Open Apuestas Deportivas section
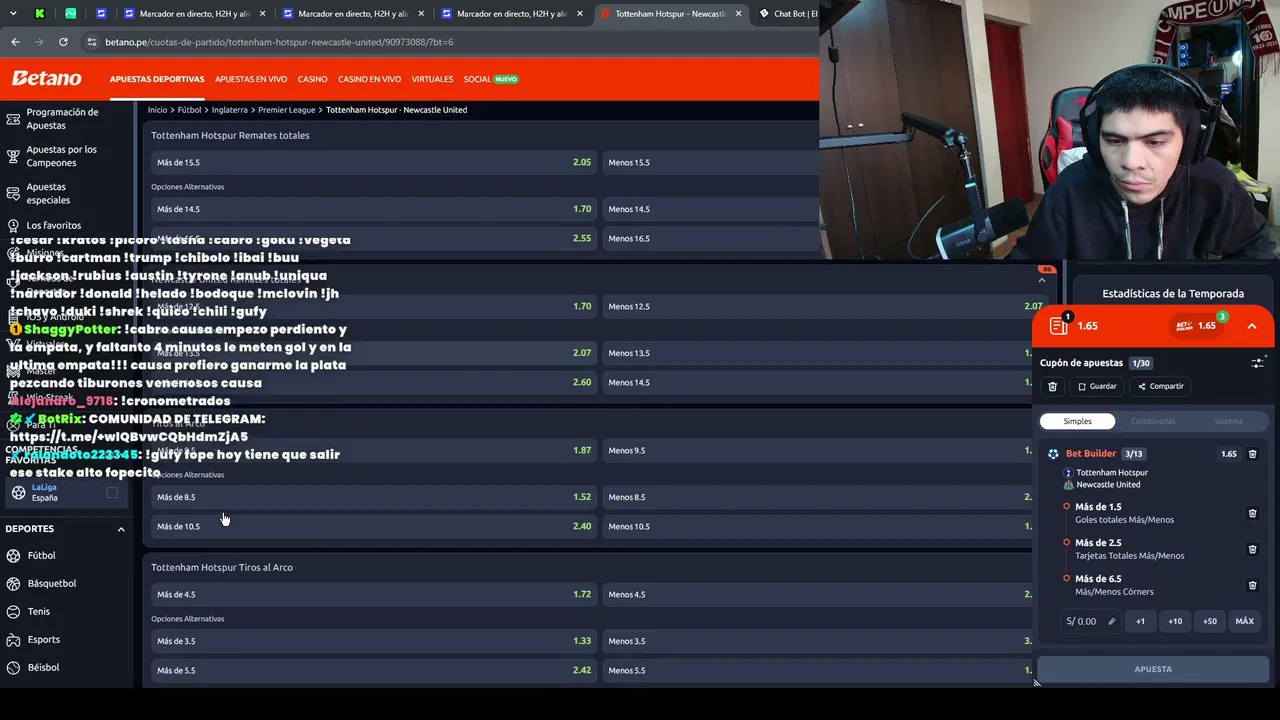1280x720 pixels. pos(157,79)
